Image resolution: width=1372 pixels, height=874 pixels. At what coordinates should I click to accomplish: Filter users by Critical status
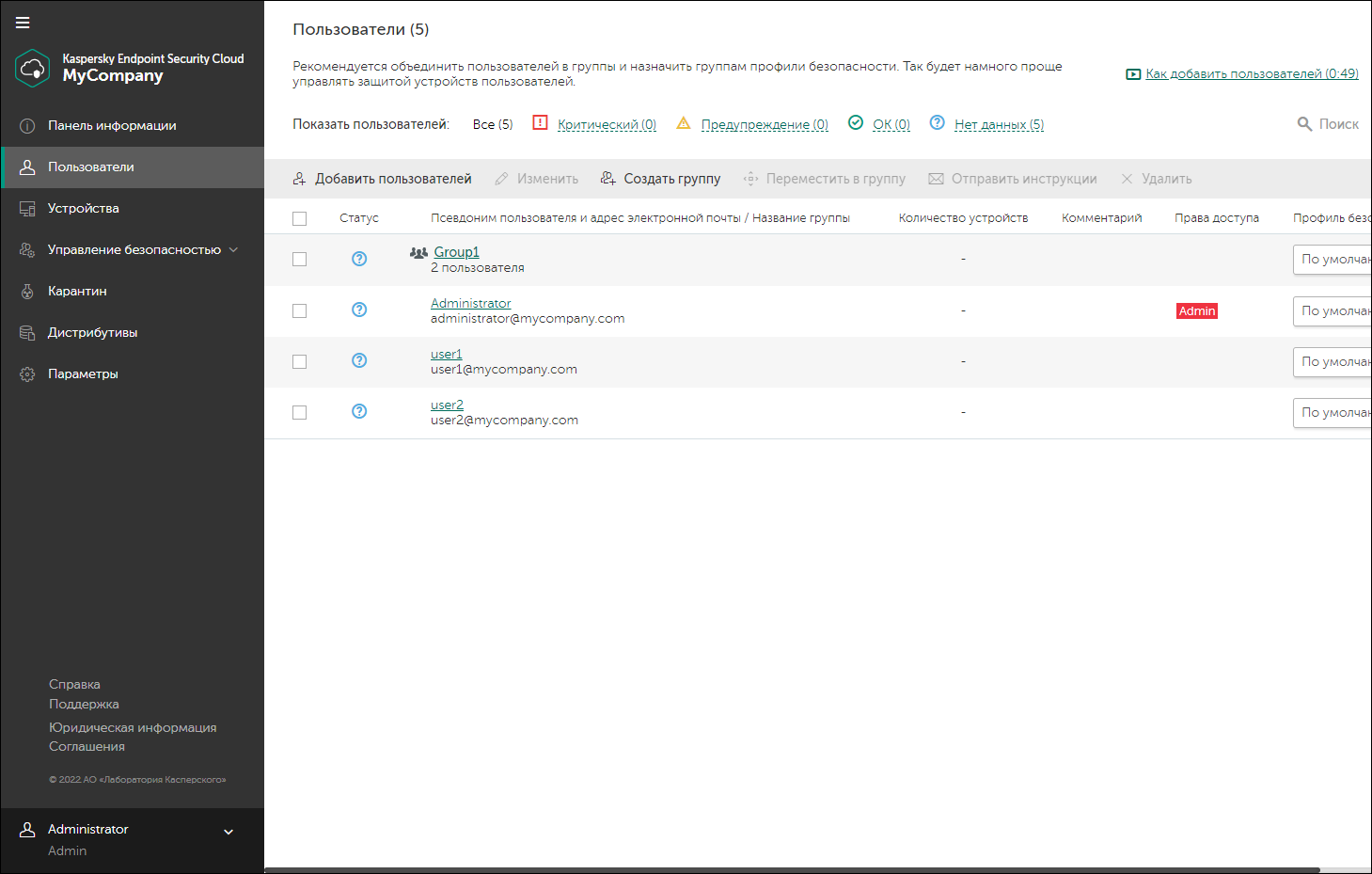pos(606,124)
